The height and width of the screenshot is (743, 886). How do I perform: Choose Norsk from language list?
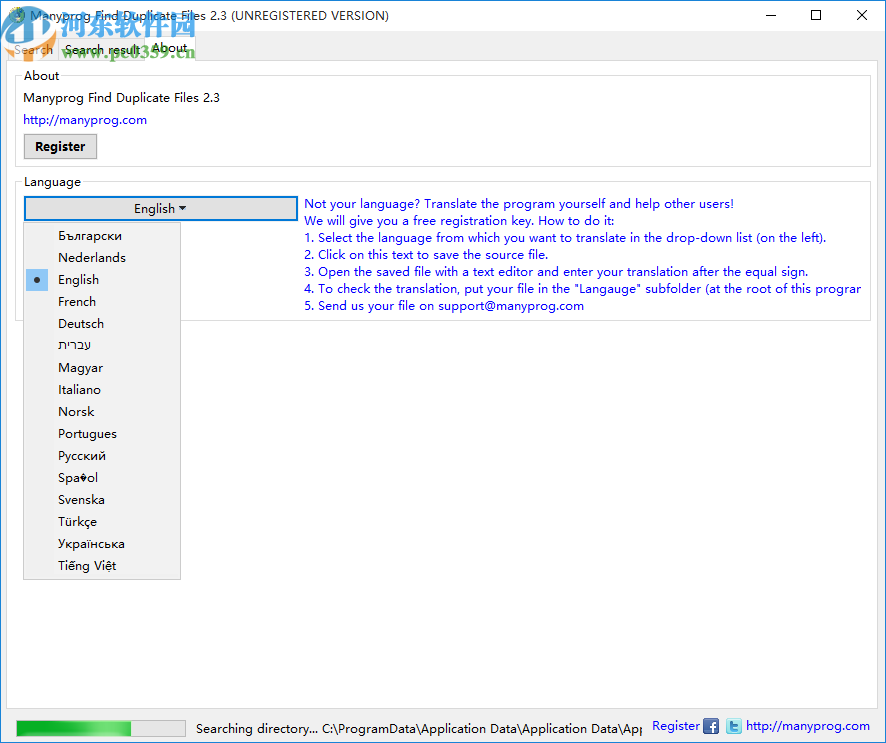pos(102,412)
